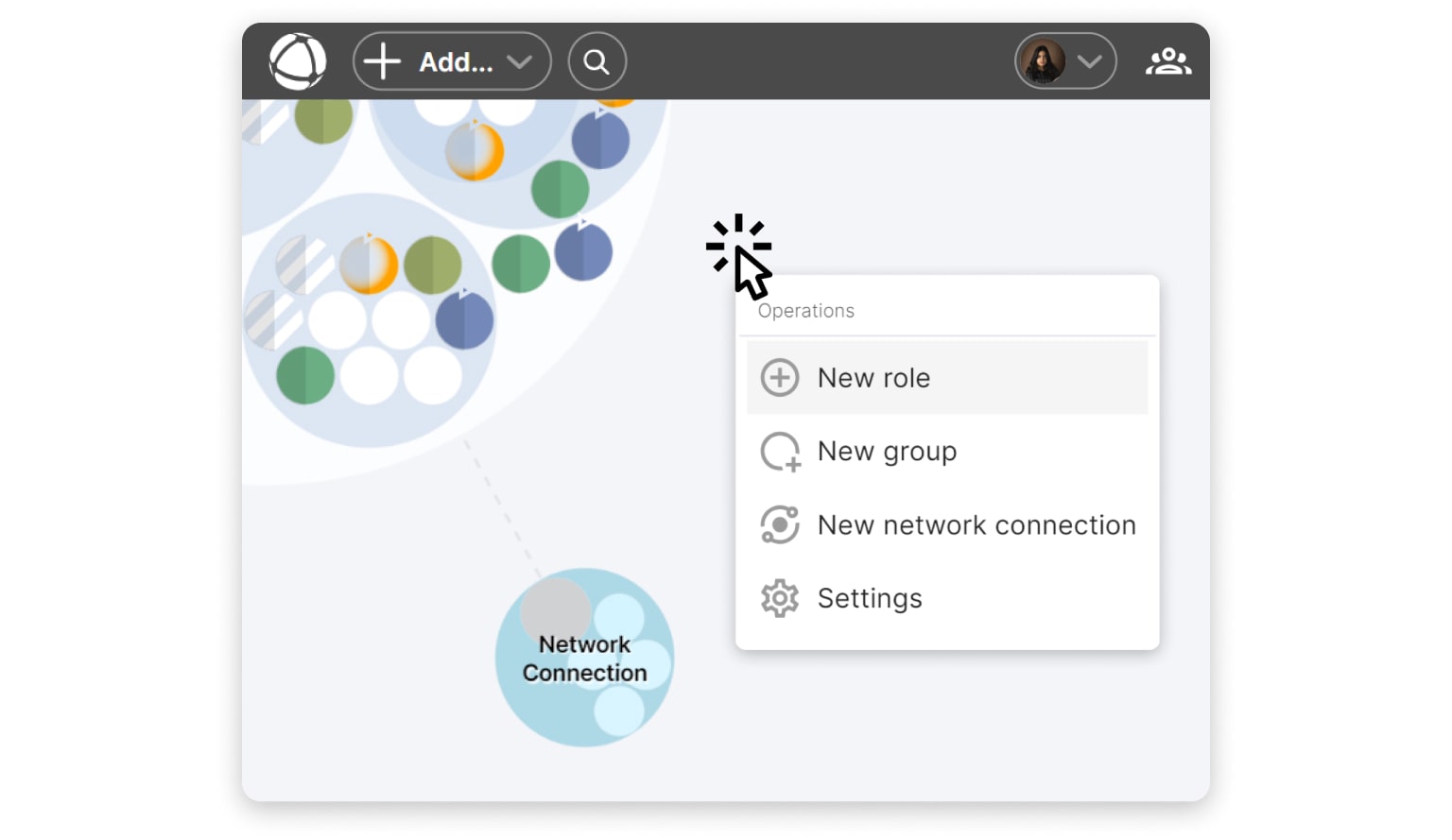Image resolution: width=1452 pixels, height=840 pixels.
Task: Select New role from Operations menu
Action: point(873,378)
